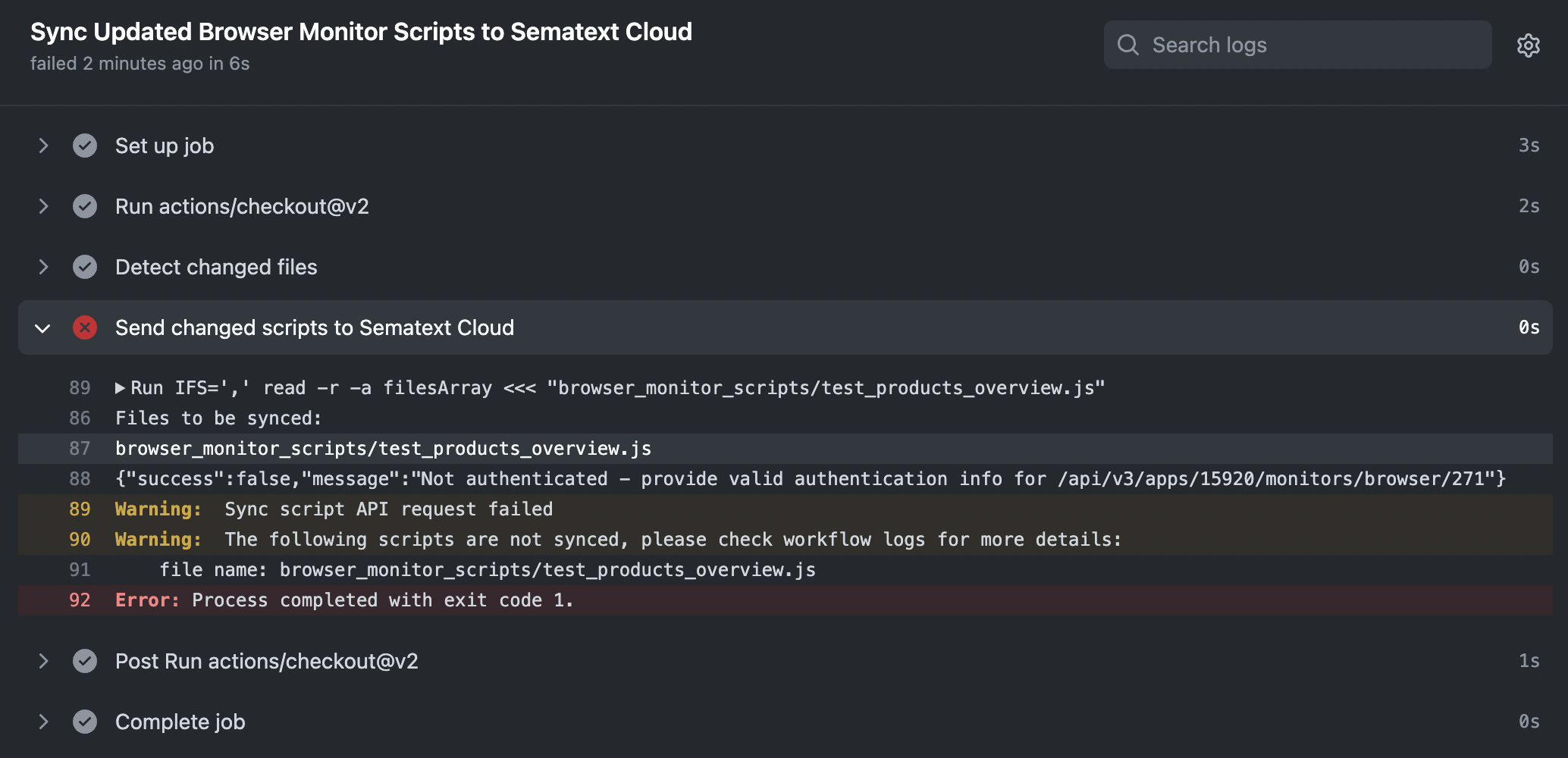Click 'following scripts are not synced' warning
Image resolution: width=1568 pixels, height=758 pixels.
[x=673, y=540]
